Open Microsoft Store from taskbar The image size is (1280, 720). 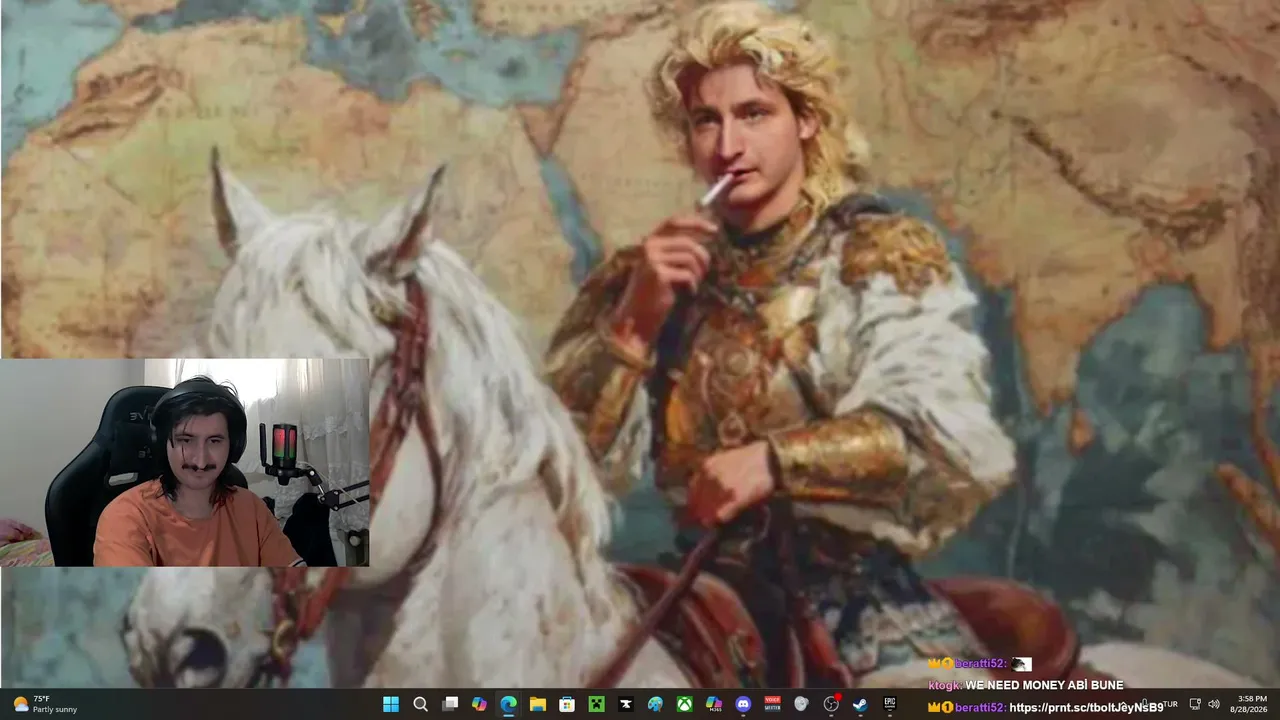(x=567, y=704)
